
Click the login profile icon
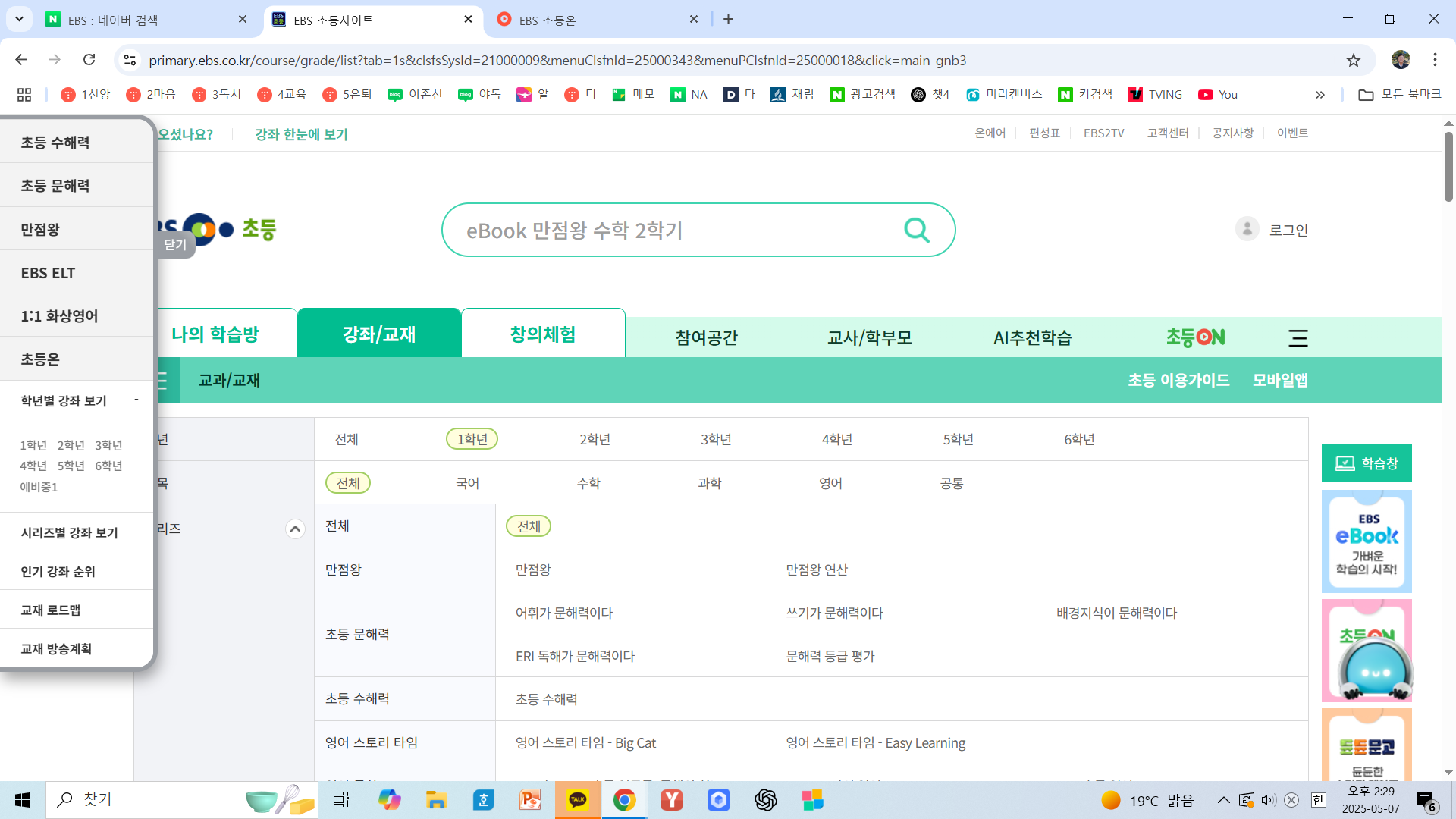coord(1247,229)
